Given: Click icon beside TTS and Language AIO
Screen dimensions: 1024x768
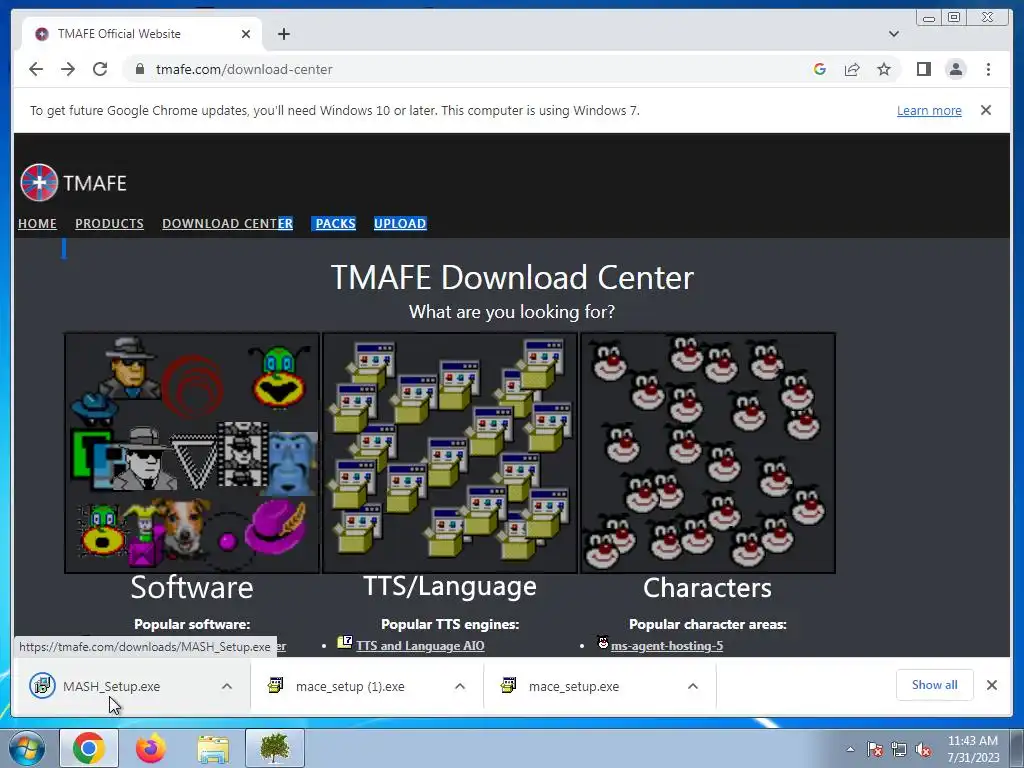Looking at the screenshot, I should tap(345, 643).
